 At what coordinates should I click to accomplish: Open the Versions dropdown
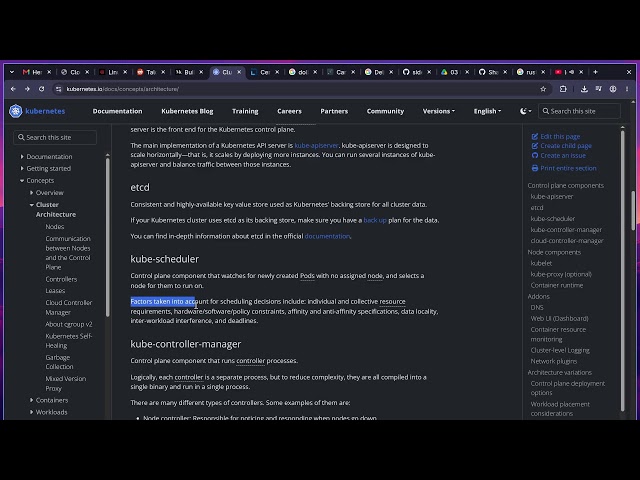[438, 111]
